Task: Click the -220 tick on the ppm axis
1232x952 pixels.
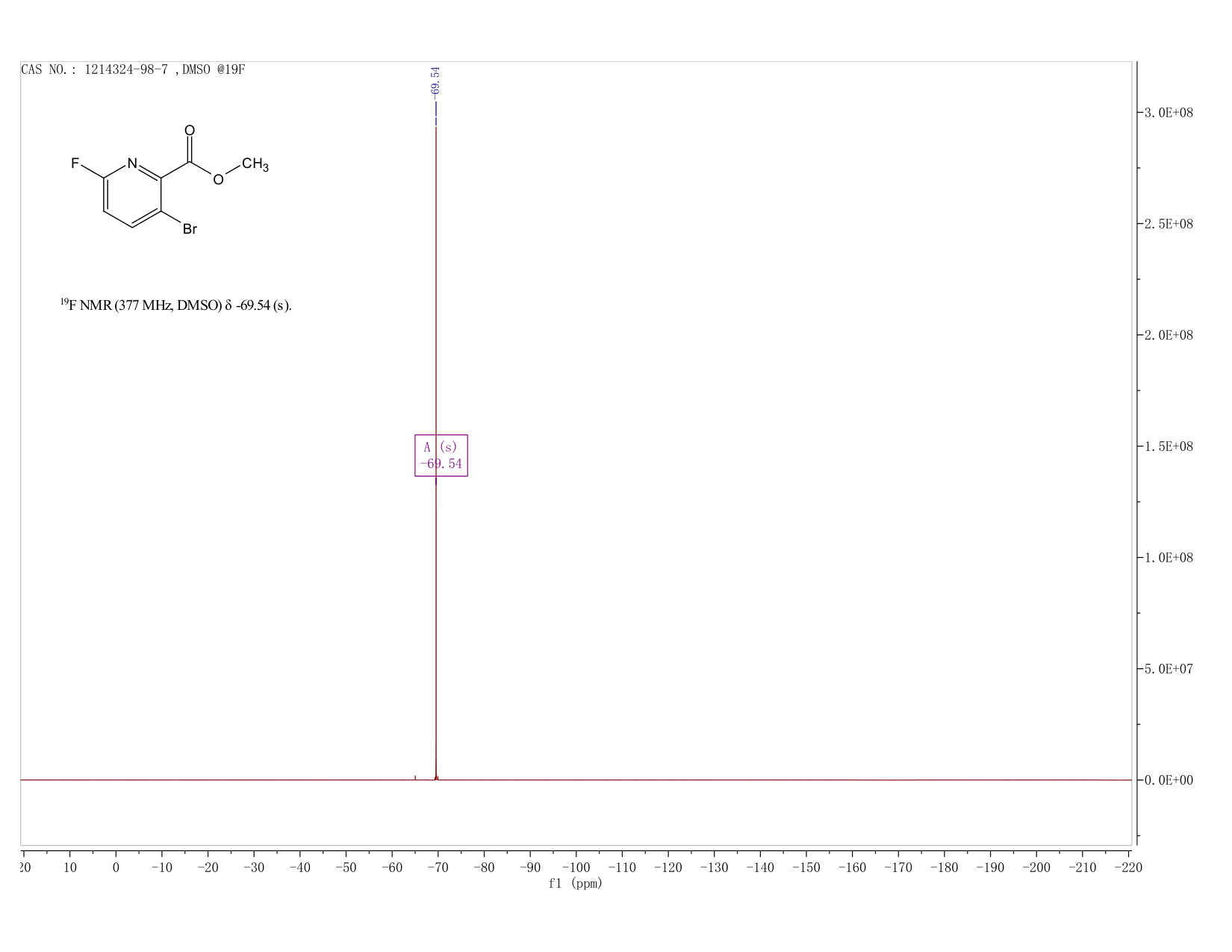Action: pyautogui.click(x=1127, y=867)
